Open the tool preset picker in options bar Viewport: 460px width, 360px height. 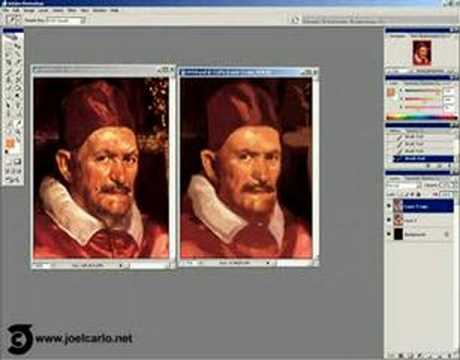pos(13,20)
